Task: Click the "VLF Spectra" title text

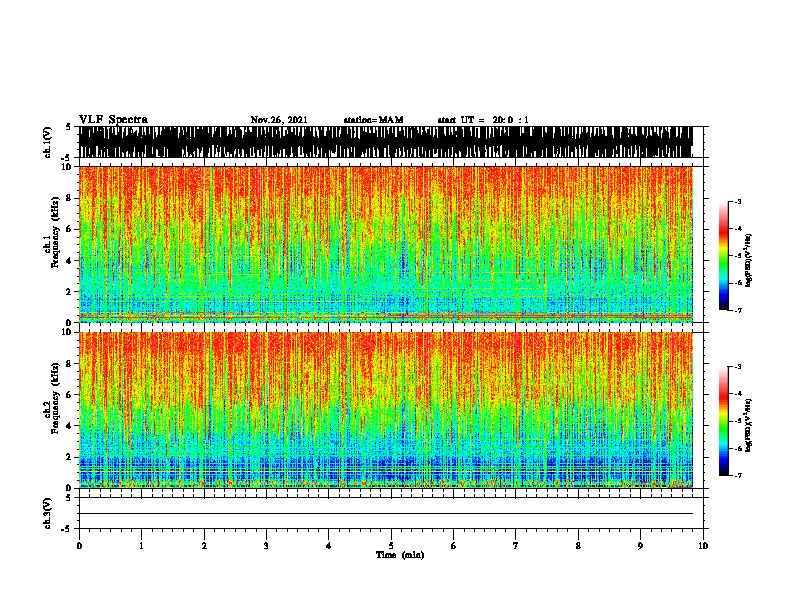Action: [x=113, y=120]
